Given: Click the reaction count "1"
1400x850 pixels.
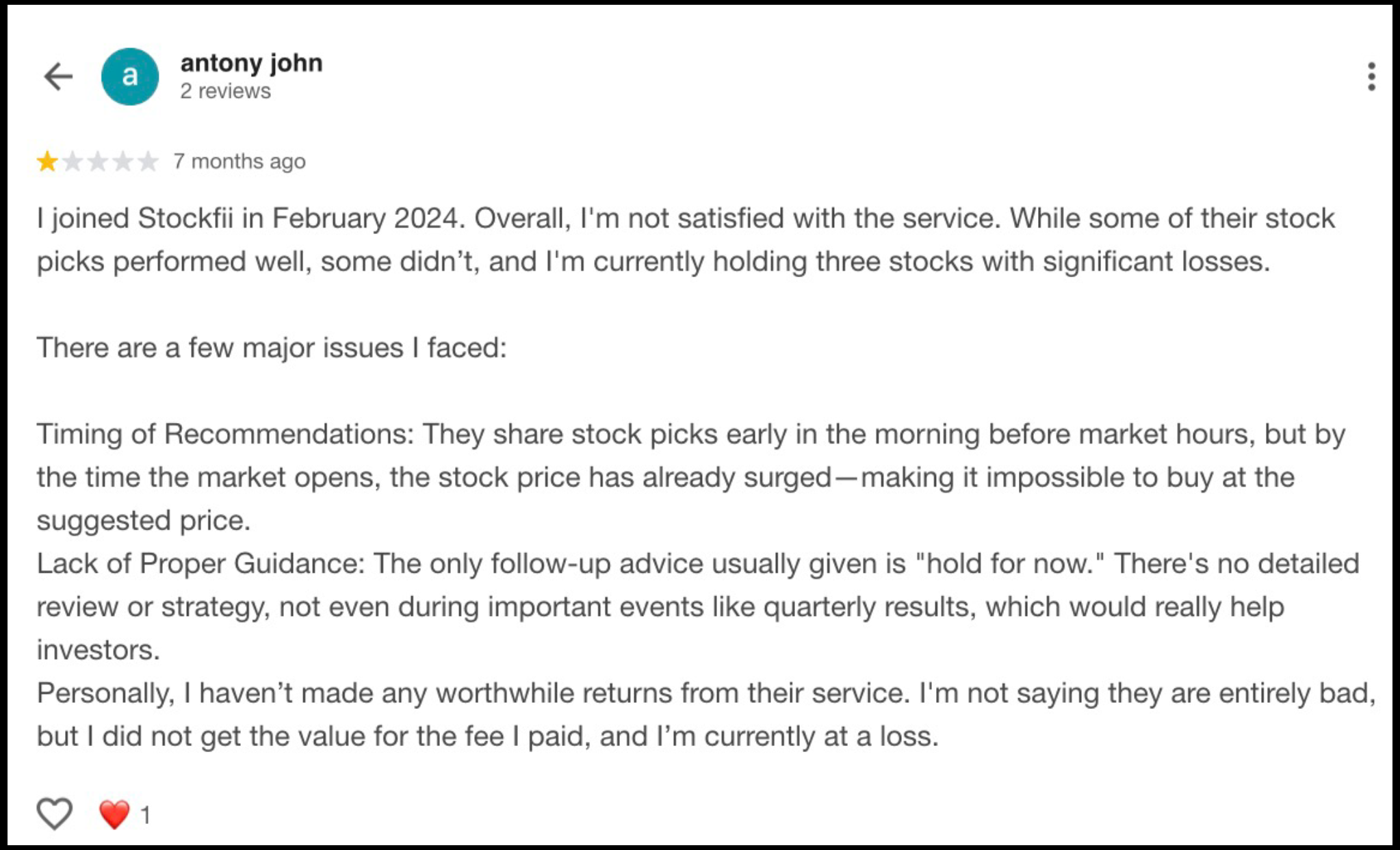Looking at the screenshot, I should [x=145, y=815].
